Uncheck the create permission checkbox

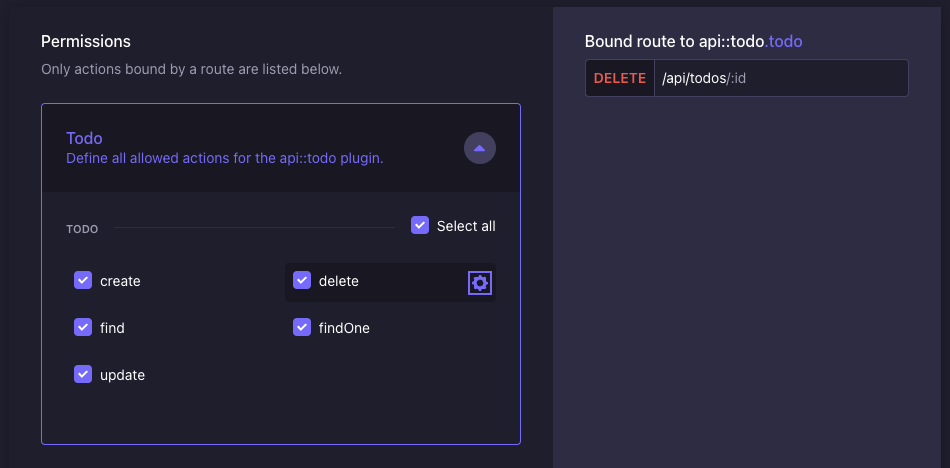point(83,280)
